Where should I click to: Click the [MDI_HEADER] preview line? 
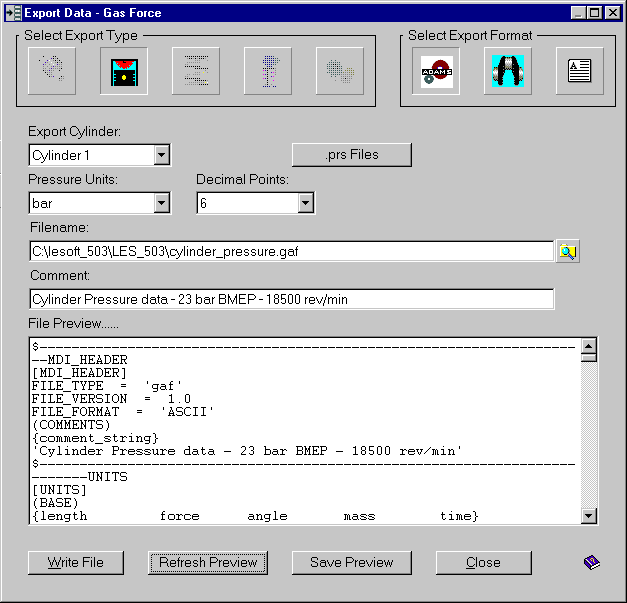tap(79, 373)
